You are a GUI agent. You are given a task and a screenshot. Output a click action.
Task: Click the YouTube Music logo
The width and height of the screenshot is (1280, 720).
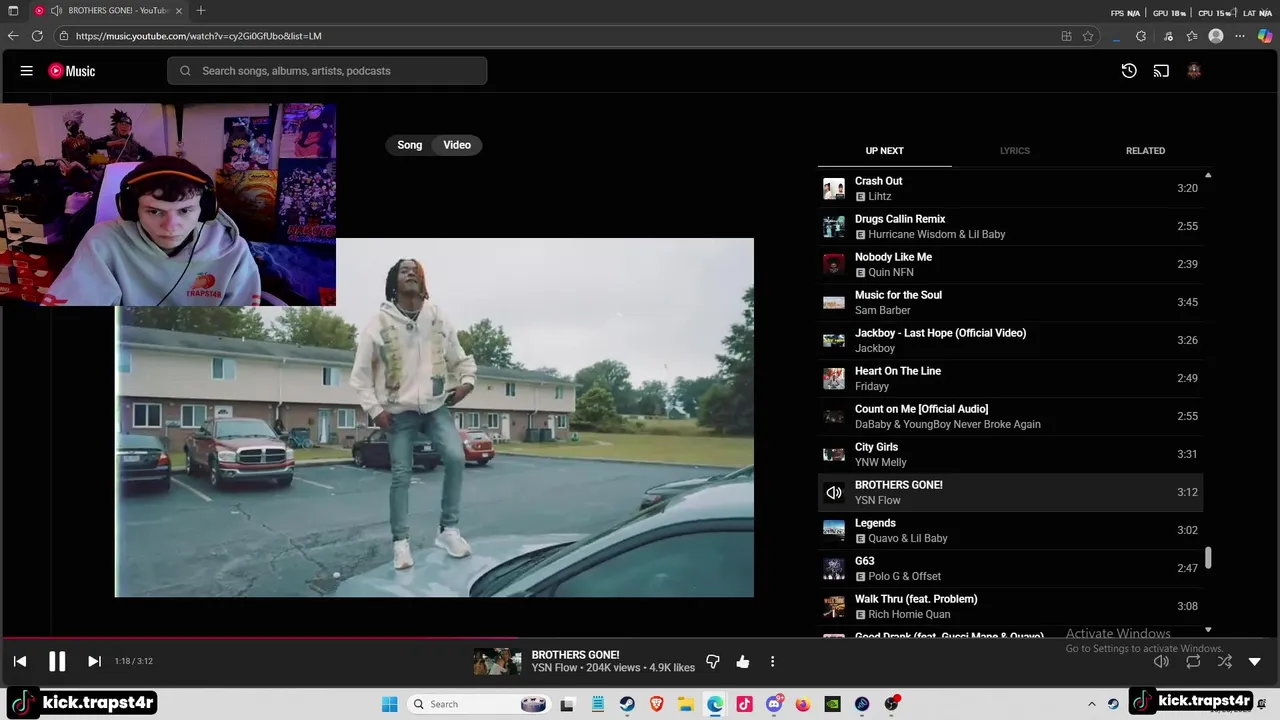[x=72, y=71]
